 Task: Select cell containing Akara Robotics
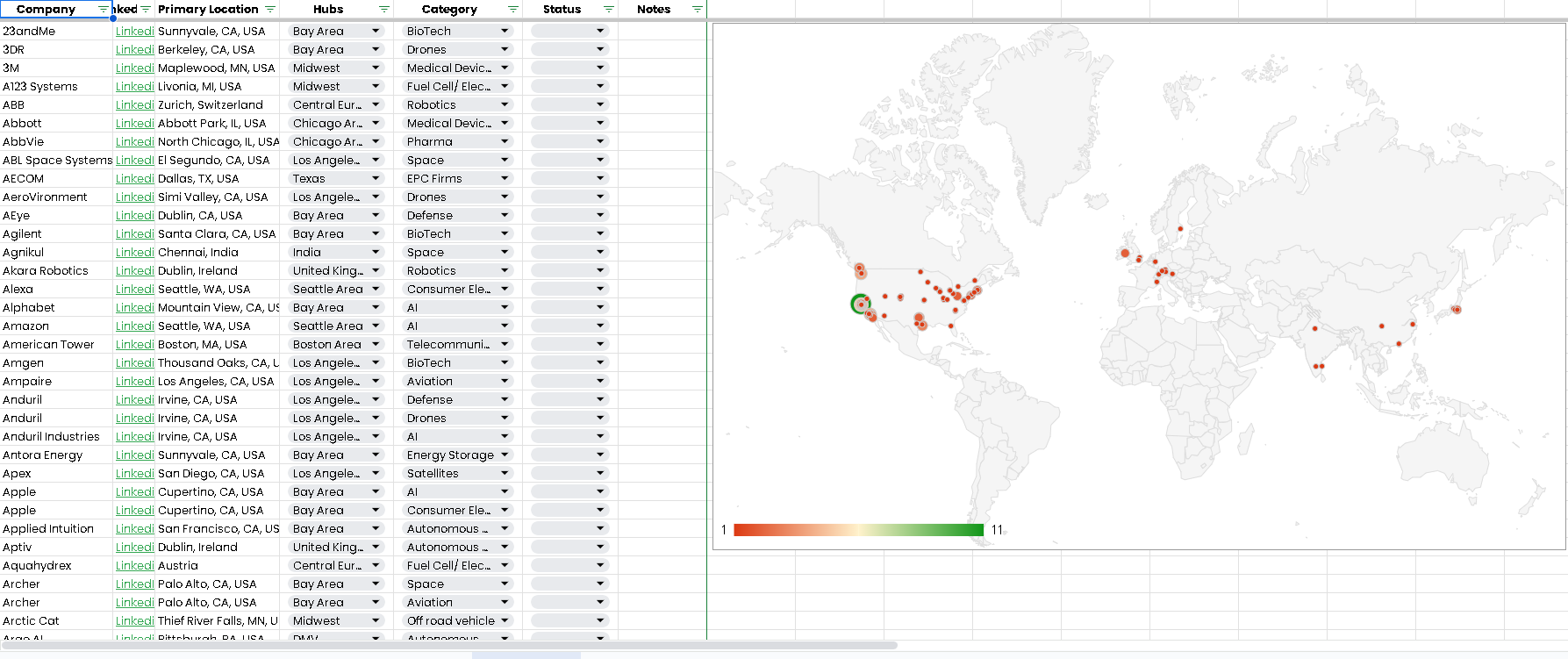(x=57, y=270)
